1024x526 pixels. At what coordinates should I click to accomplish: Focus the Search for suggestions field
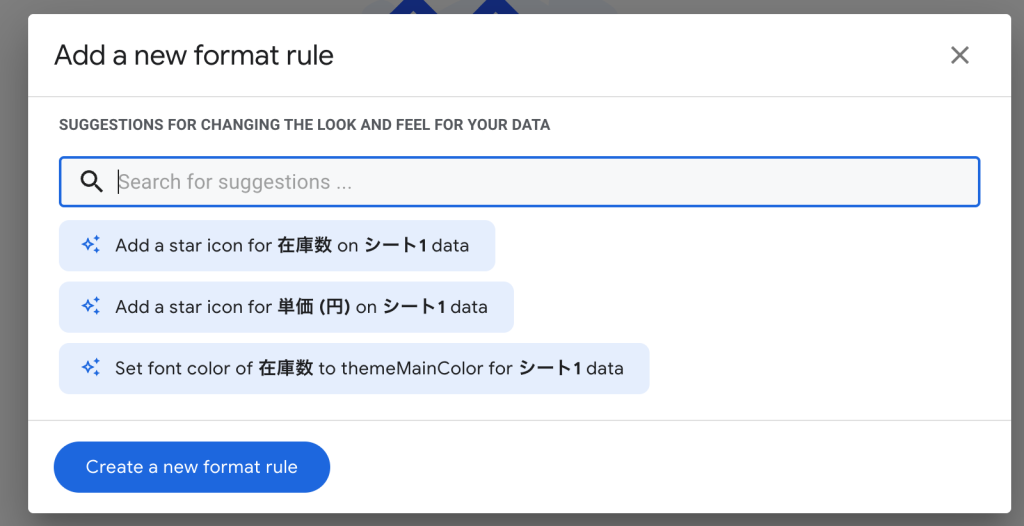540,182
